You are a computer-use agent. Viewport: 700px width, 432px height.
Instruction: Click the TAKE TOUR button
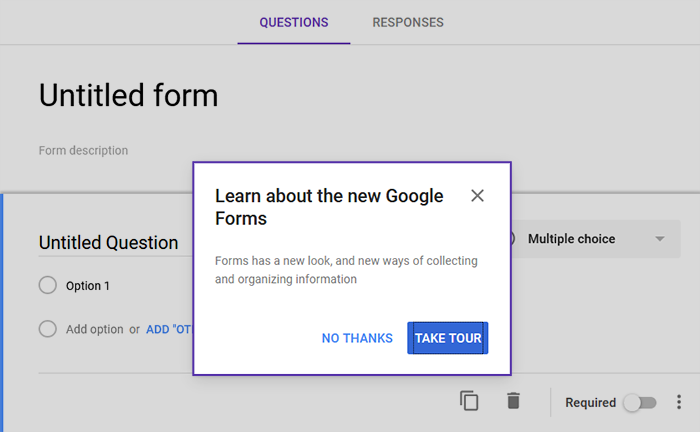448,338
